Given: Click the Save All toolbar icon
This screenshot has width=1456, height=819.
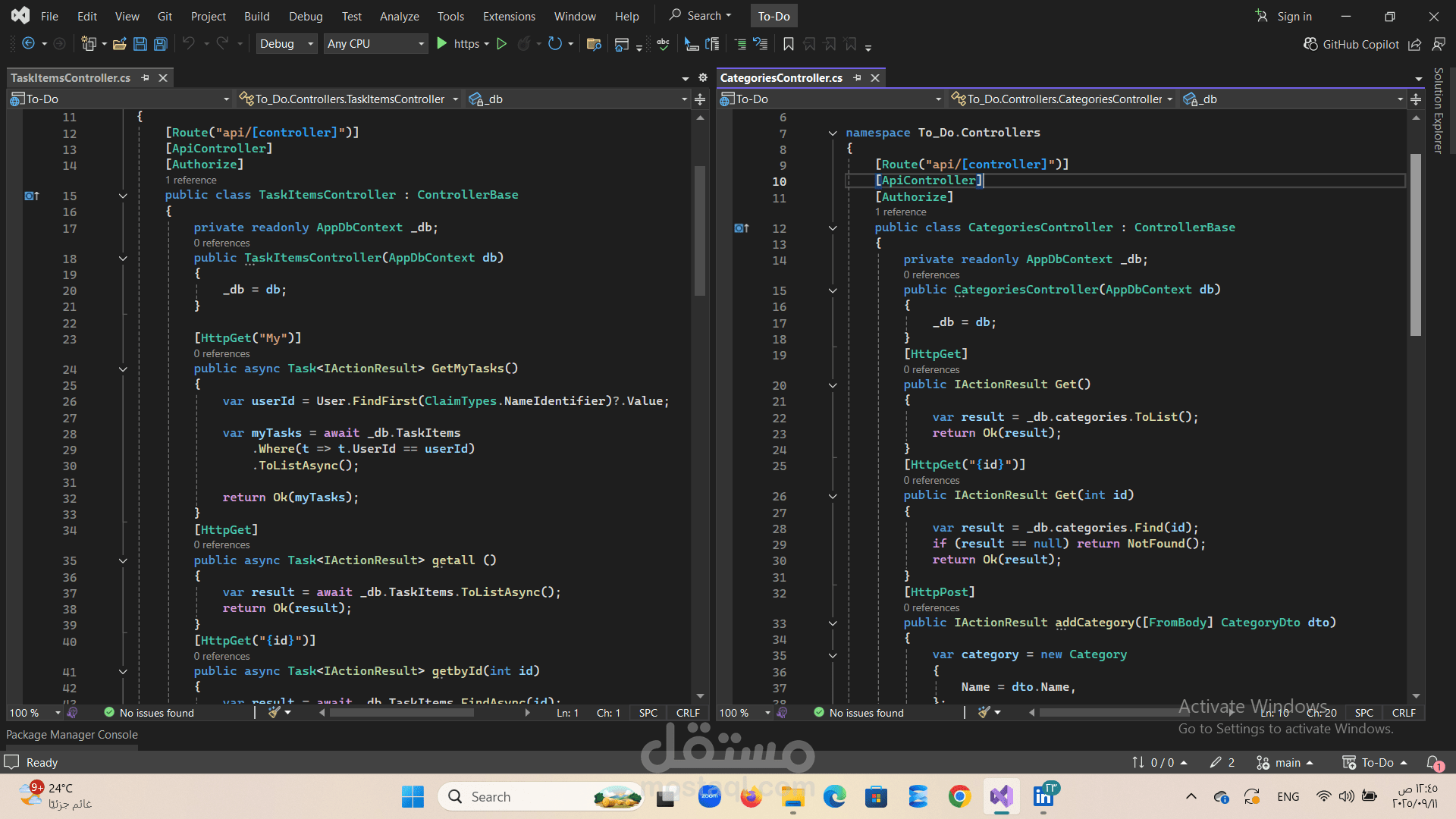Looking at the screenshot, I should pos(160,44).
